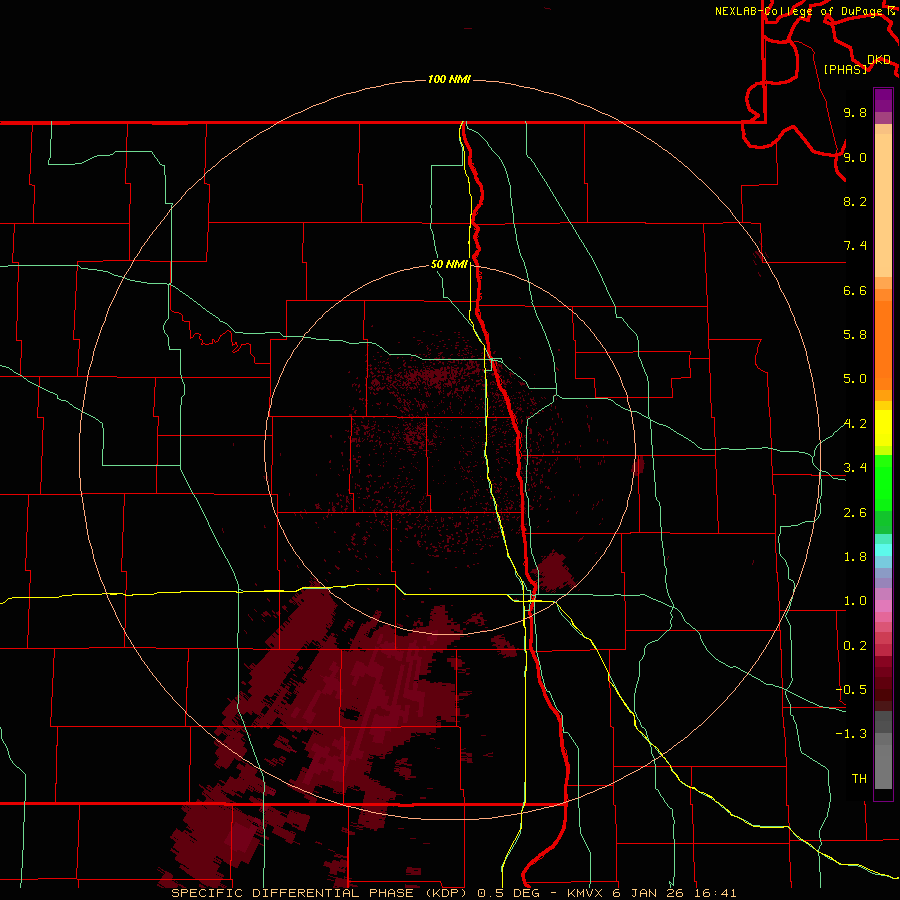
Task: Select the 9.0 legend value
Action: 855,157
